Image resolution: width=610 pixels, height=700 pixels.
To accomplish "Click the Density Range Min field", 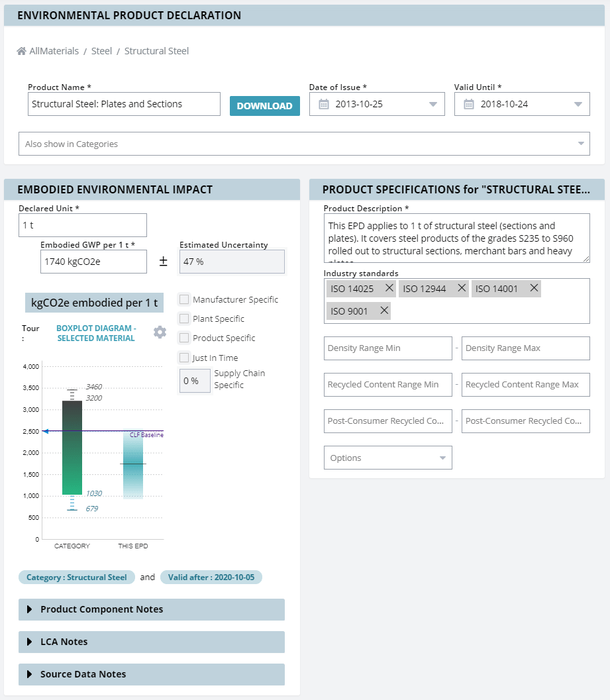I will pos(388,348).
